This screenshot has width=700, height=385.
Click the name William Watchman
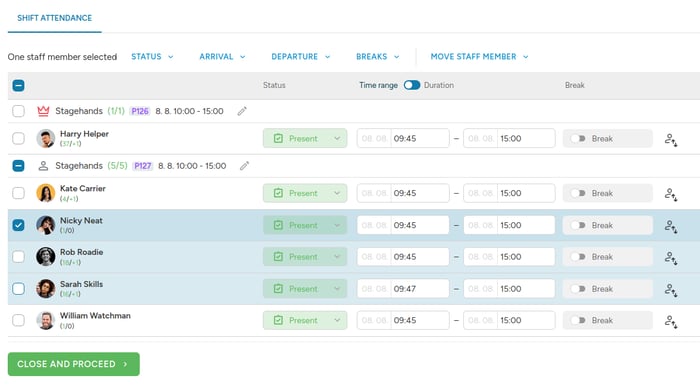(x=96, y=316)
